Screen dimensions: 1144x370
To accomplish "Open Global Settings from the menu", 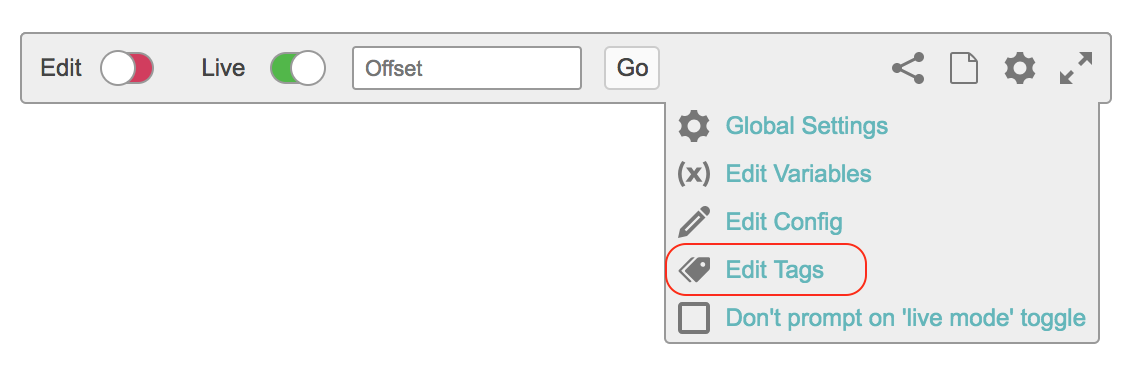I will 806,126.
